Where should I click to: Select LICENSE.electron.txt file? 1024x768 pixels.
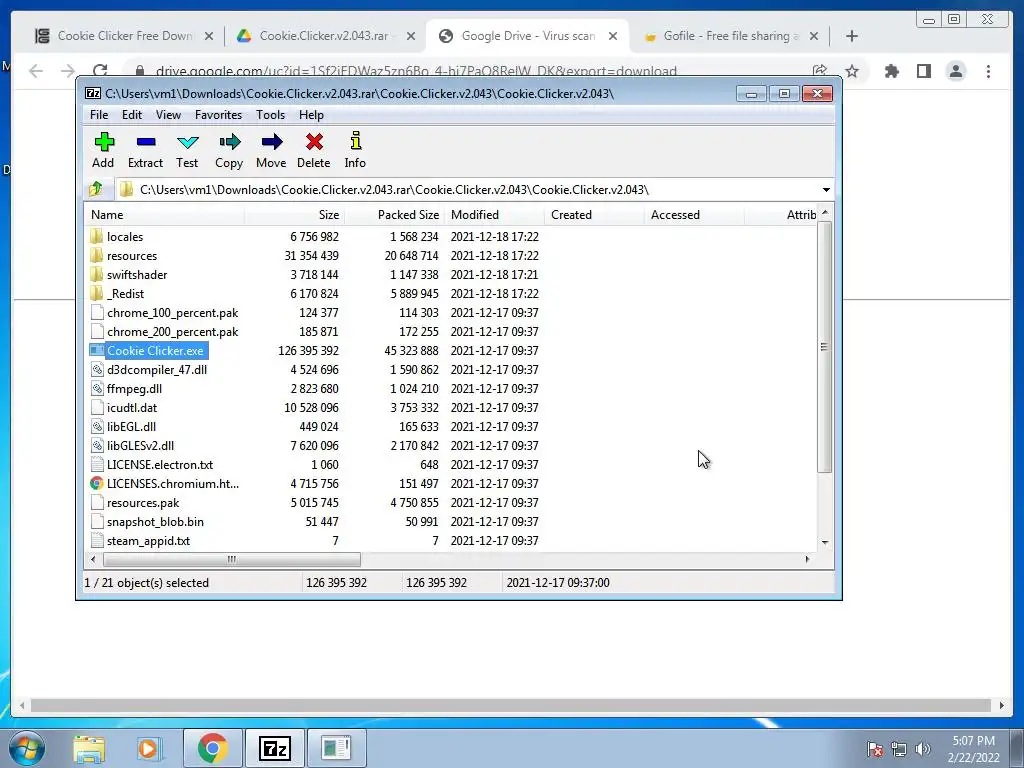pos(160,464)
